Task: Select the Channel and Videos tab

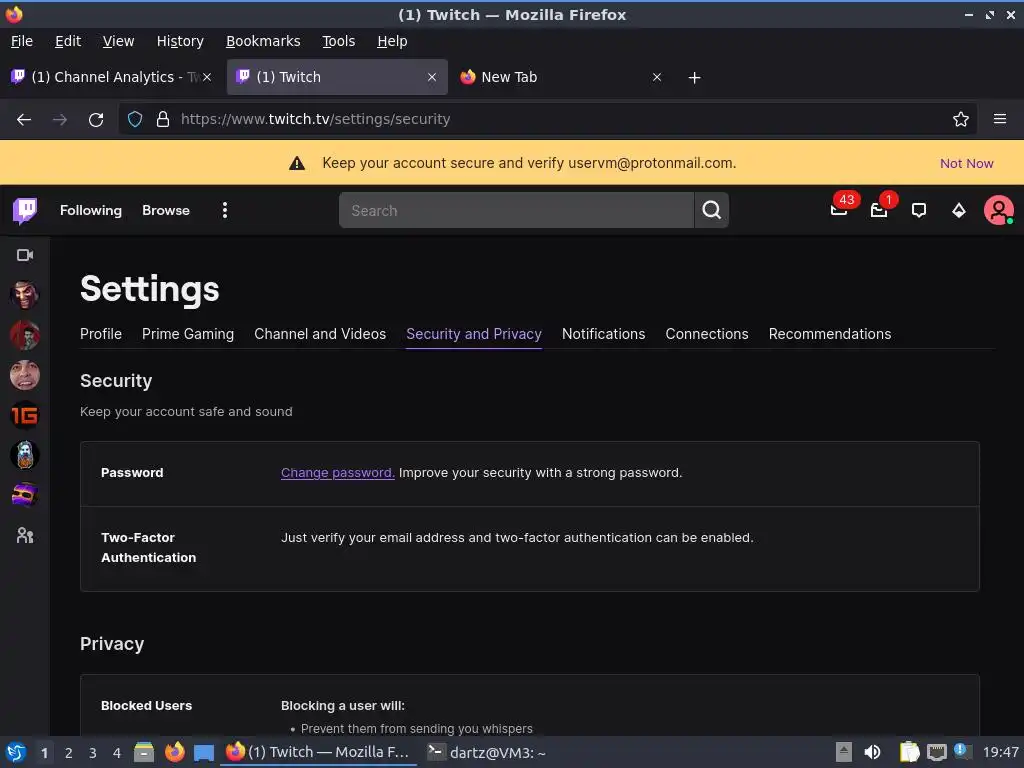Action: click(x=320, y=334)
